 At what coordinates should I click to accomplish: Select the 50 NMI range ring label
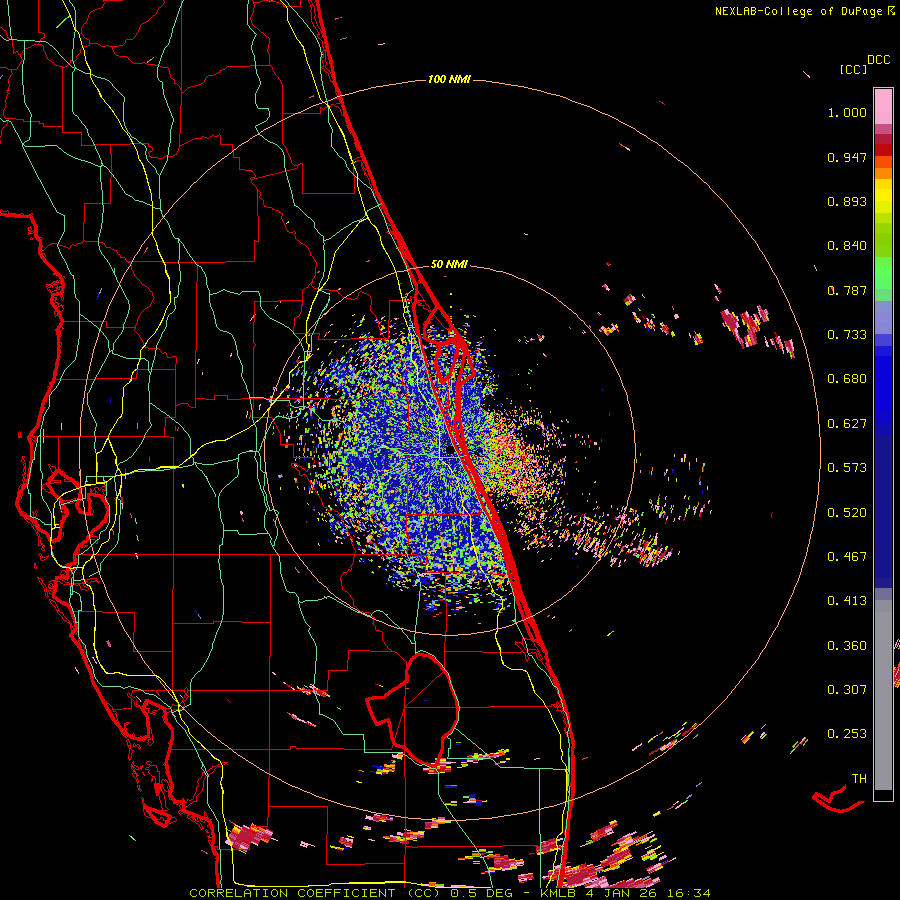tap(449, 264)
